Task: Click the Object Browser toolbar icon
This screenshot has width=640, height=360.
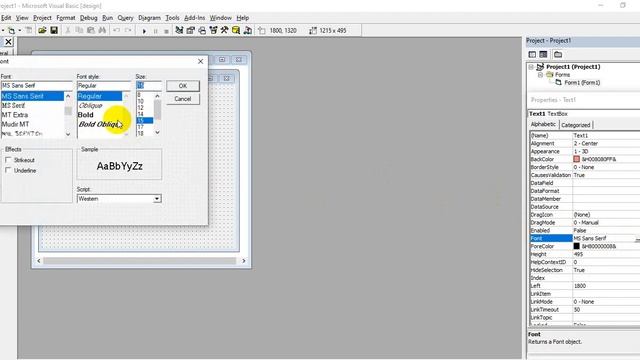Action: point(213,30)
